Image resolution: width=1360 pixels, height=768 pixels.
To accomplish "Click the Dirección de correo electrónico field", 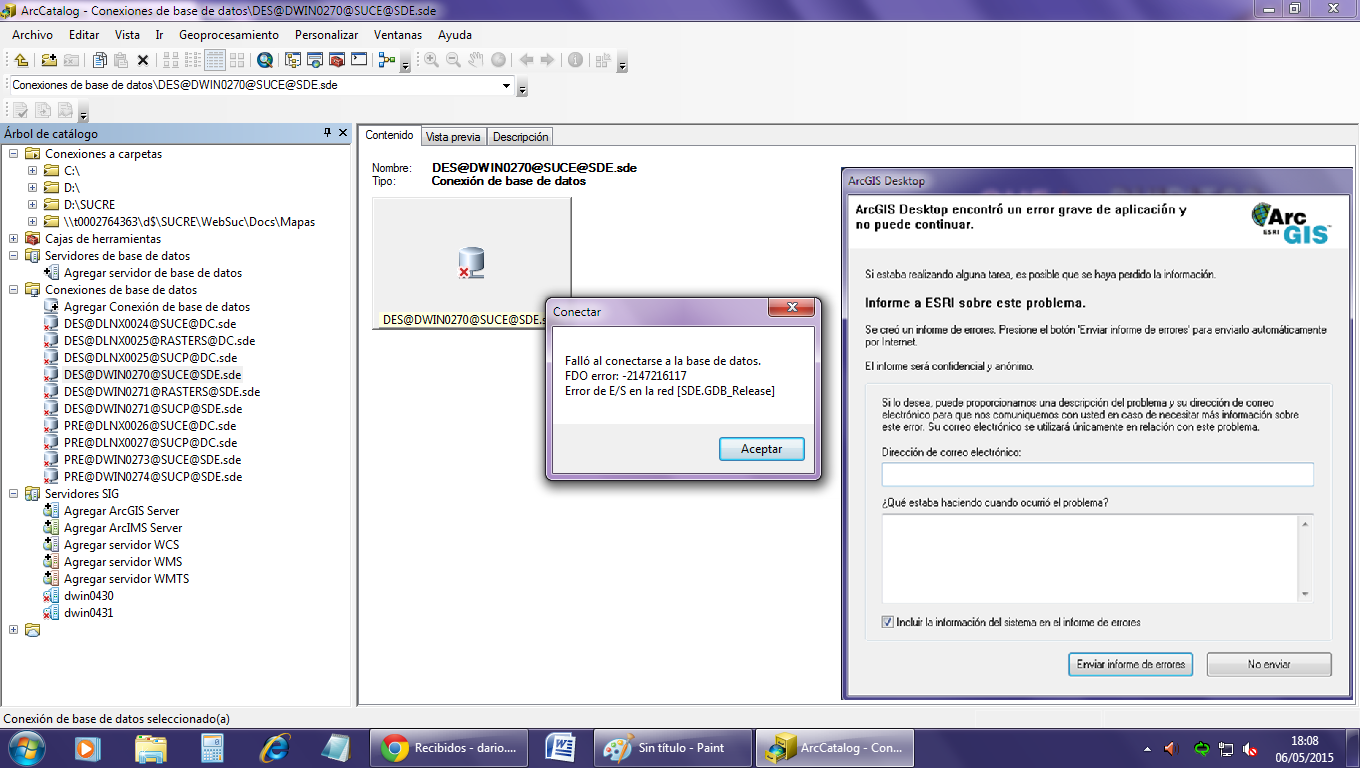I will 1097,474.
